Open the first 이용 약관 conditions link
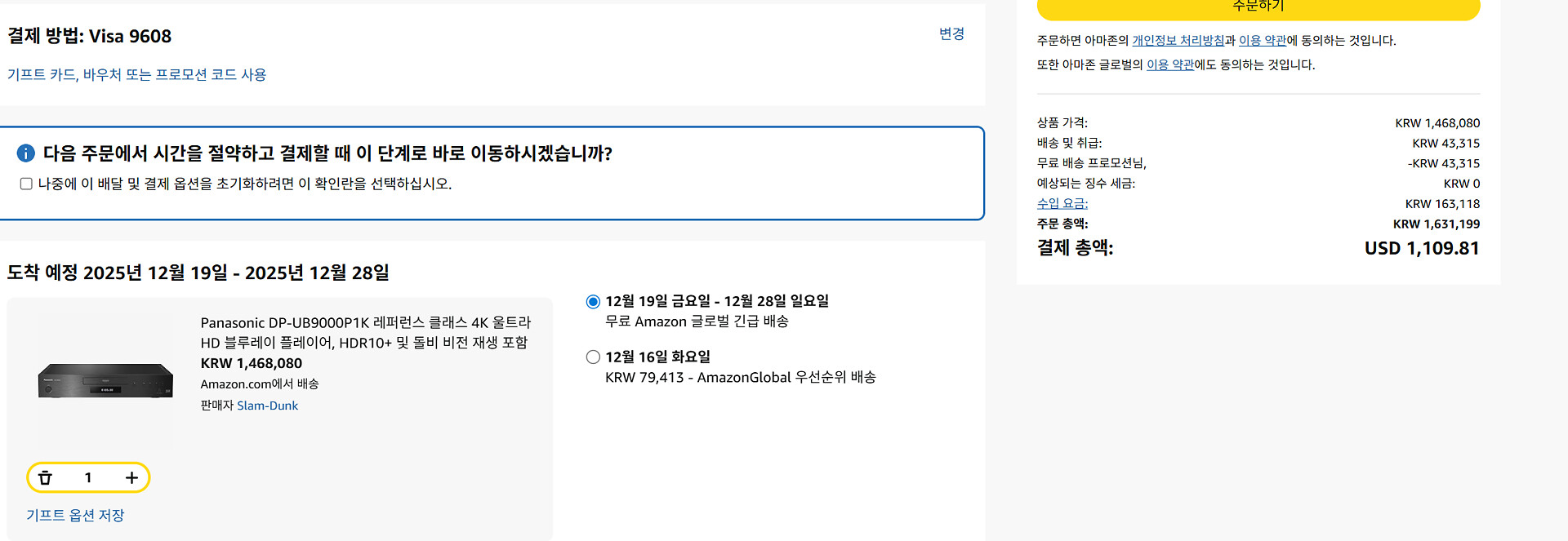The height and width of the screenshot is (541, 1568). pyautogui.click(x=1263, y=40)
